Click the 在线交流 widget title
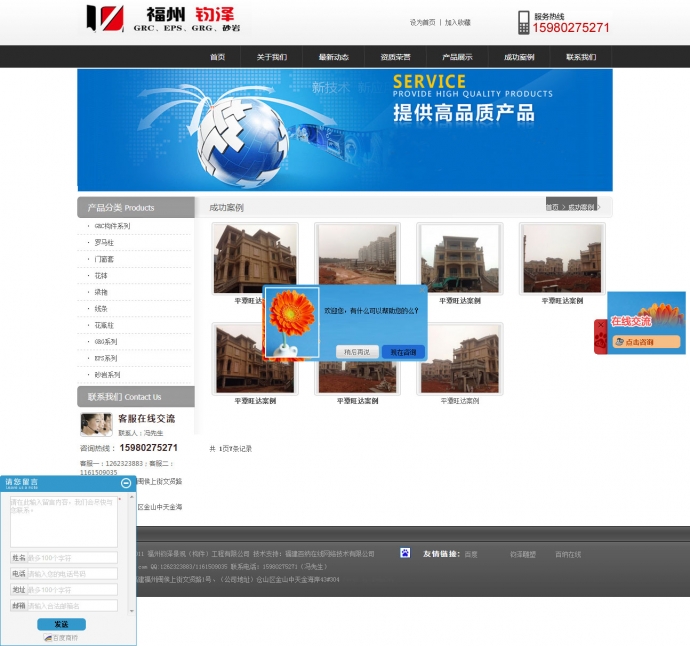 pyautogui.click(x=631, y=321)
